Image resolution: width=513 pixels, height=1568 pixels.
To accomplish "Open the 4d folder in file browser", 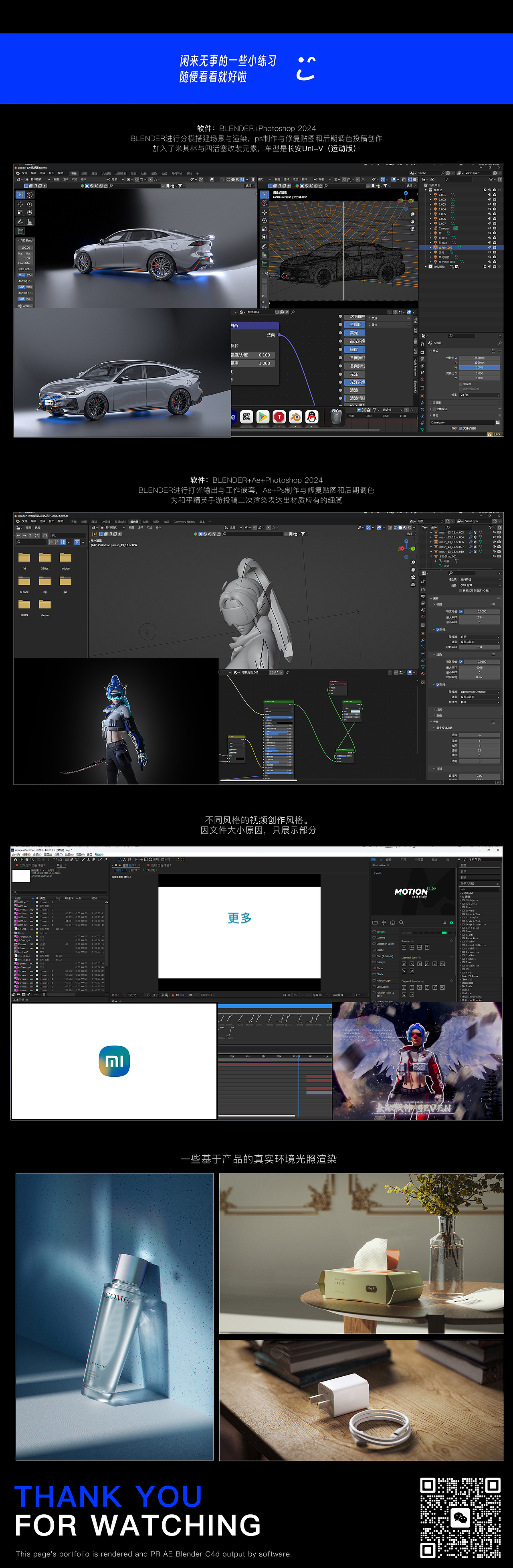I will point(24,557).
